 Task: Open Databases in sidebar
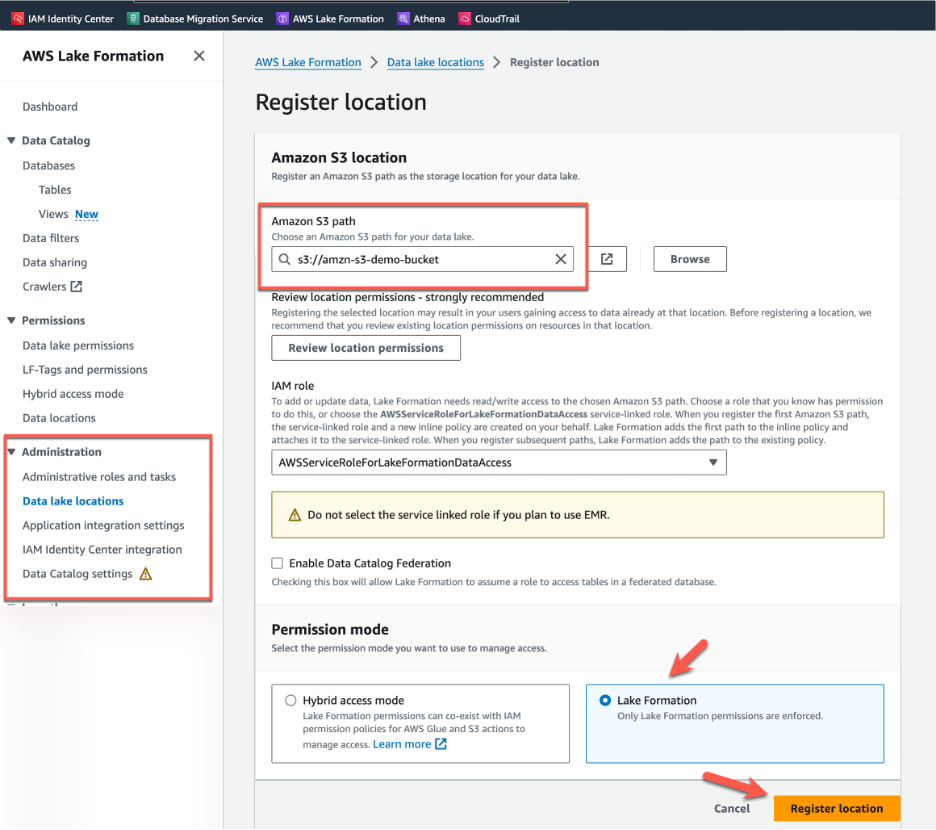tap(49, 165)
